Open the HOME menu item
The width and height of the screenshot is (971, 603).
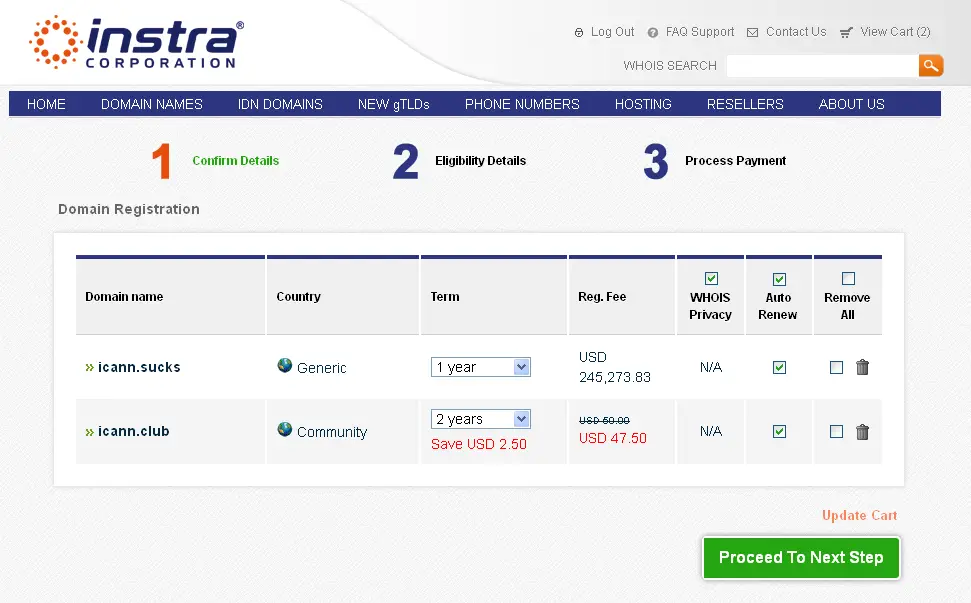coord(46,104)
